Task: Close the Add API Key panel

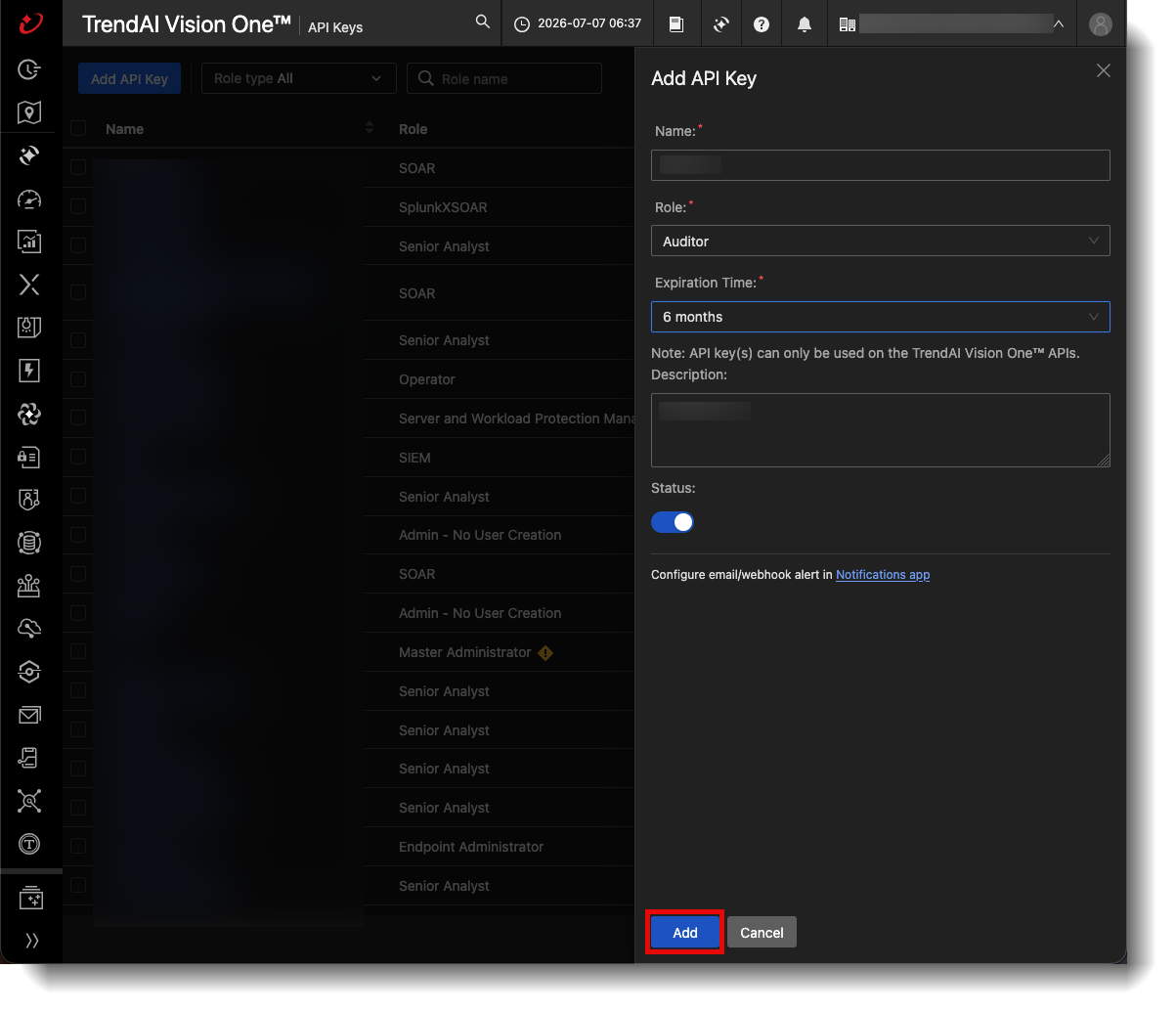Action: (1104, 70)
